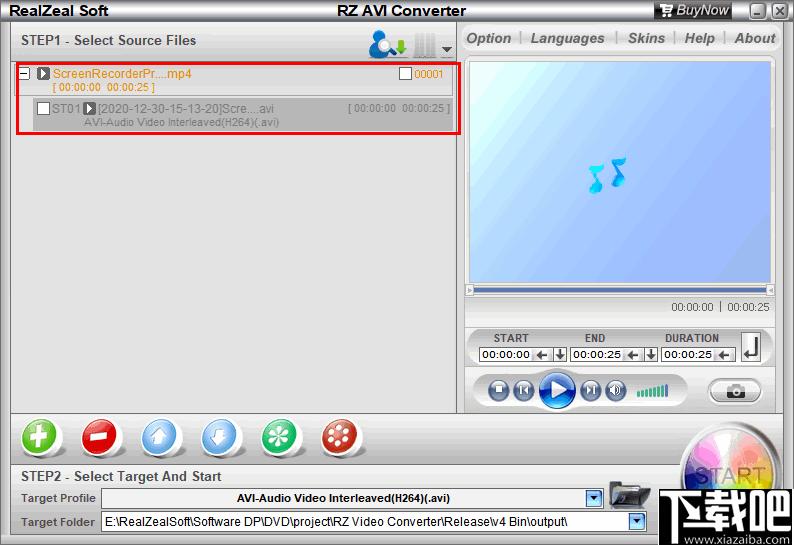Click the START down arrow button
This screenshot has width=794, height=545.
pos(560,355)
